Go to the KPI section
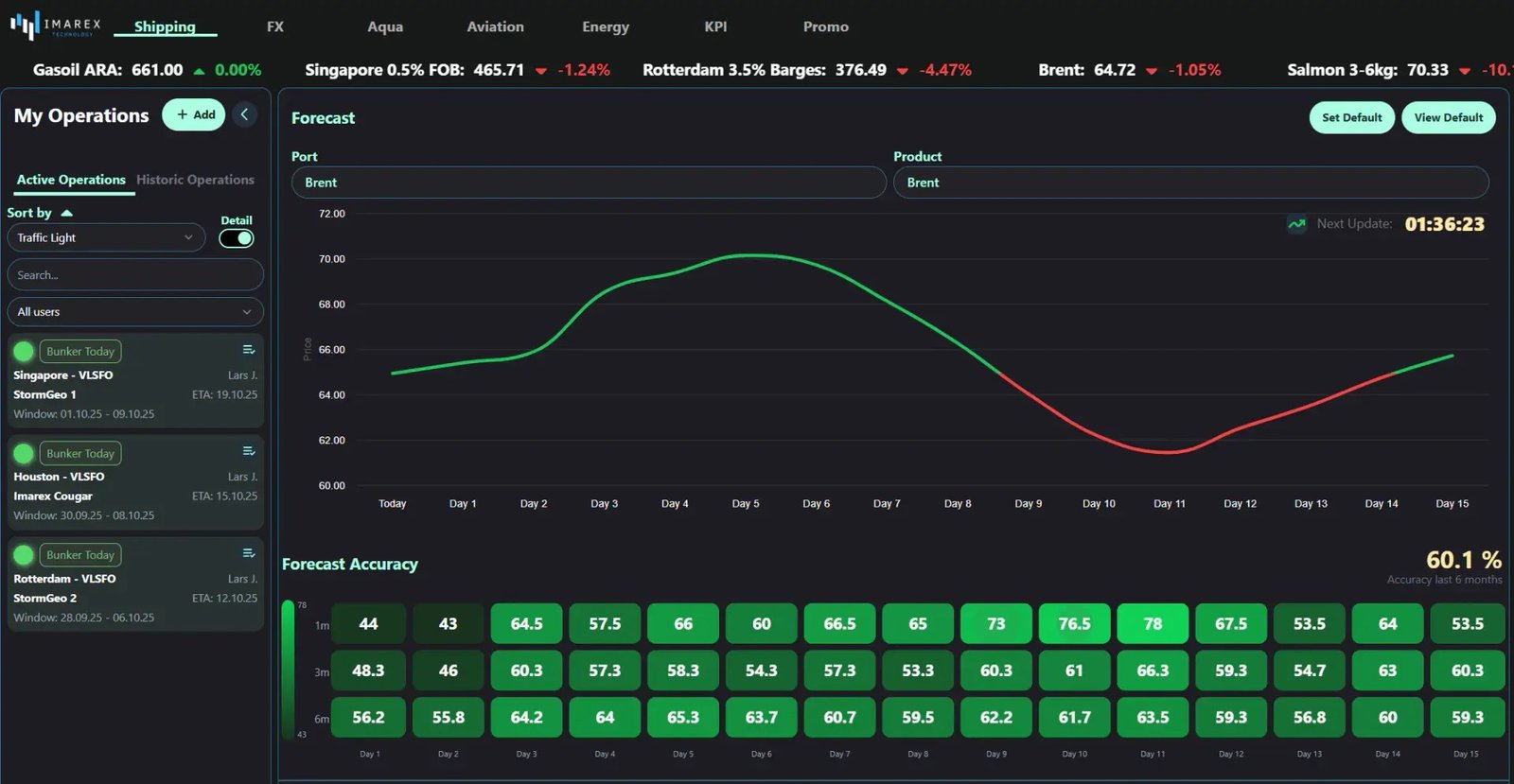Image resolution: width=1514 pixels, height=784 pixels. [x=715, y=26]
